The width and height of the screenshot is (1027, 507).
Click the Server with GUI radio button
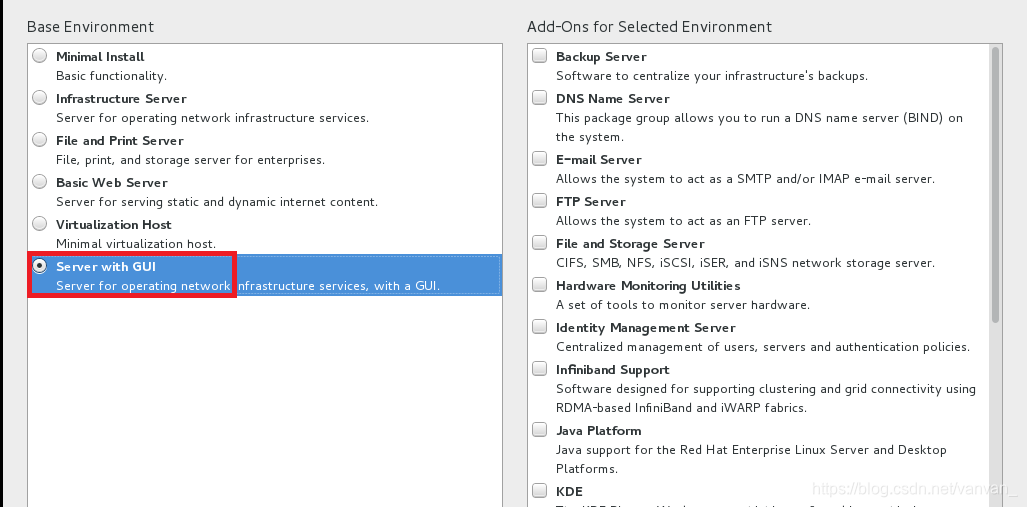click(39, 266)
